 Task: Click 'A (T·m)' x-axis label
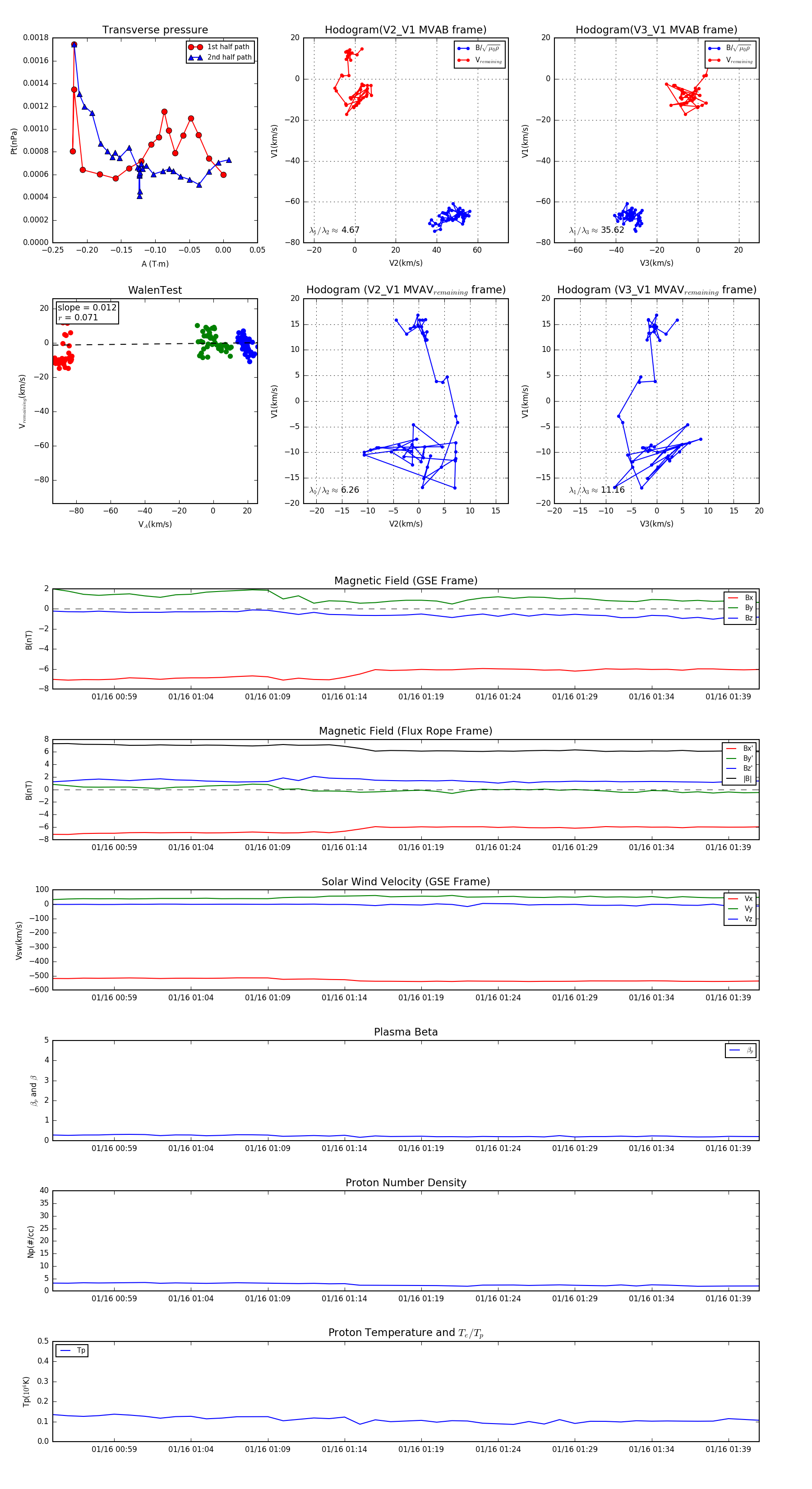coord(155,264)
